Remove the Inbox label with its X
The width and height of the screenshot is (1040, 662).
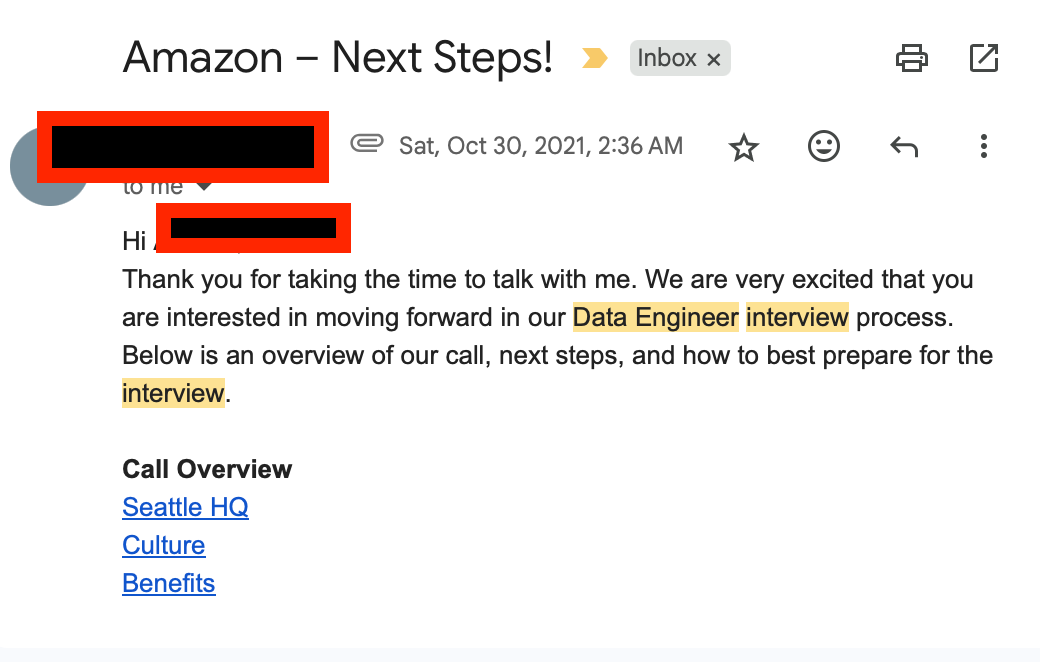click(x=714, y=59)
